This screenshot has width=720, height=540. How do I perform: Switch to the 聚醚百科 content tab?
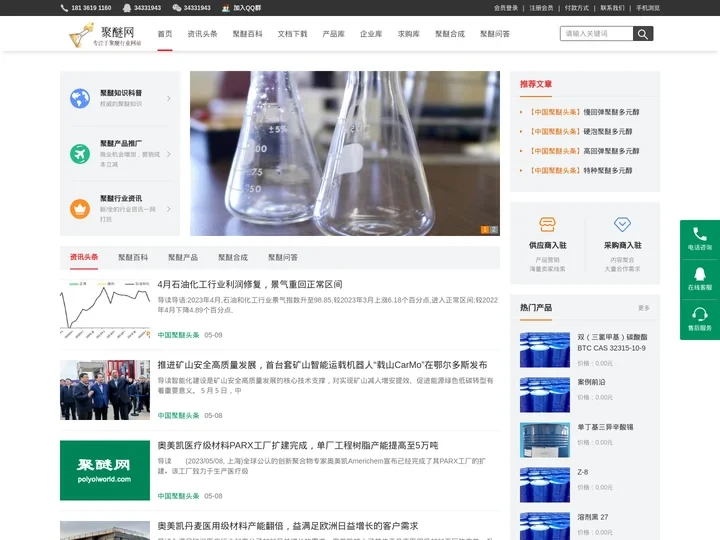pos(133,257)
